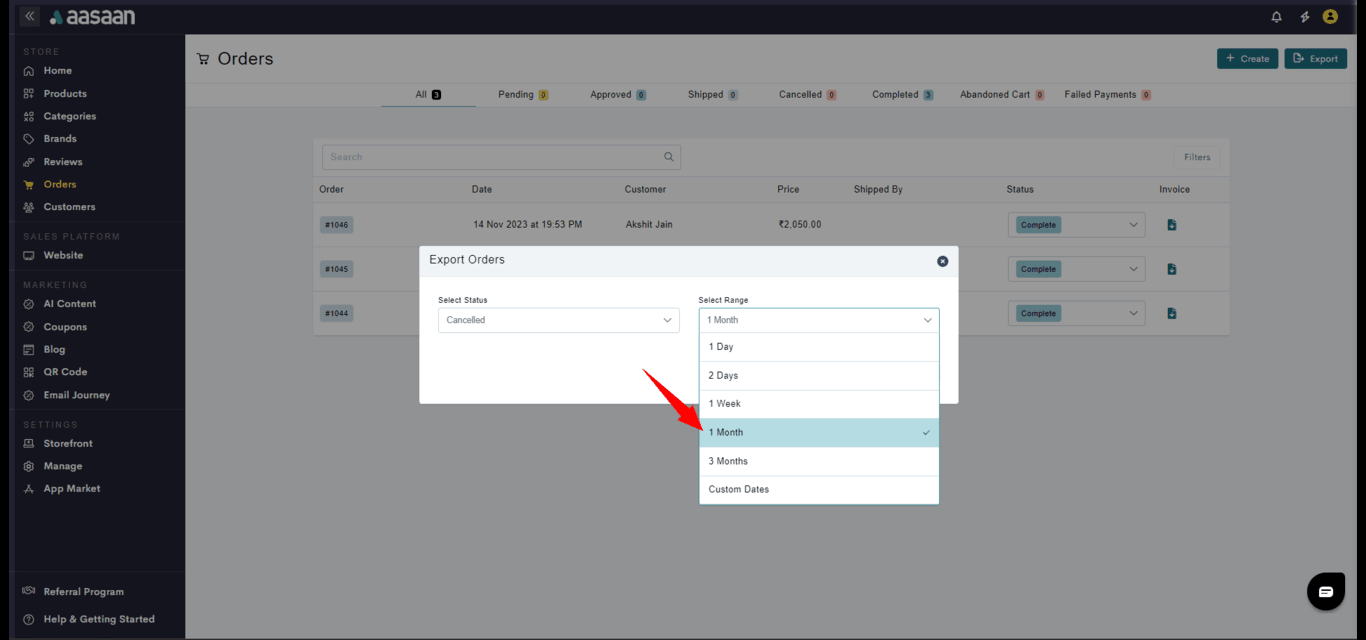Switch to the Completed orders tab

(900, 95)
